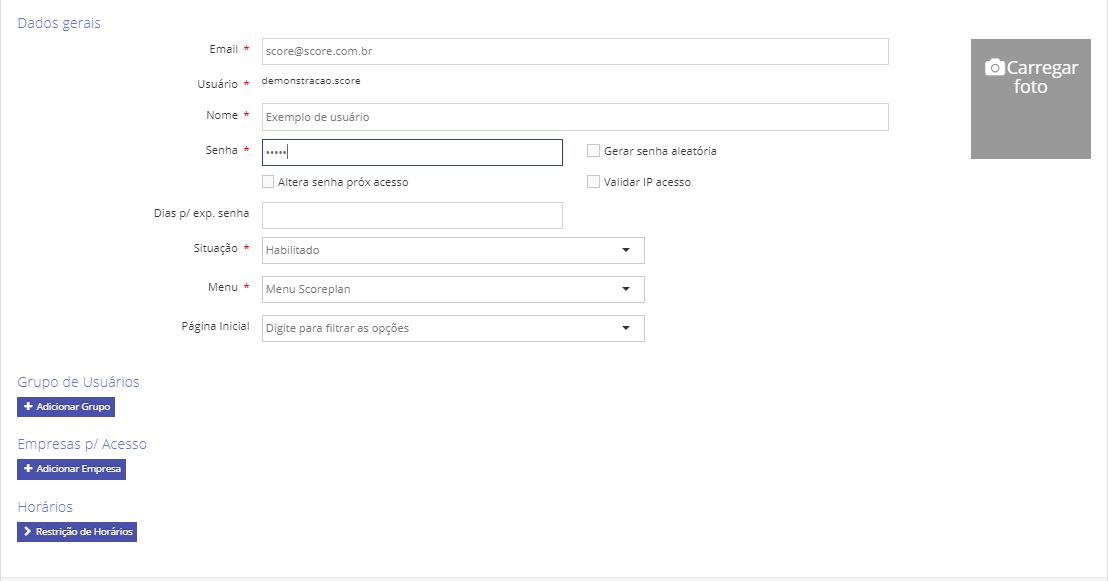Toggle Validar IP acesso checkbox

593,182
